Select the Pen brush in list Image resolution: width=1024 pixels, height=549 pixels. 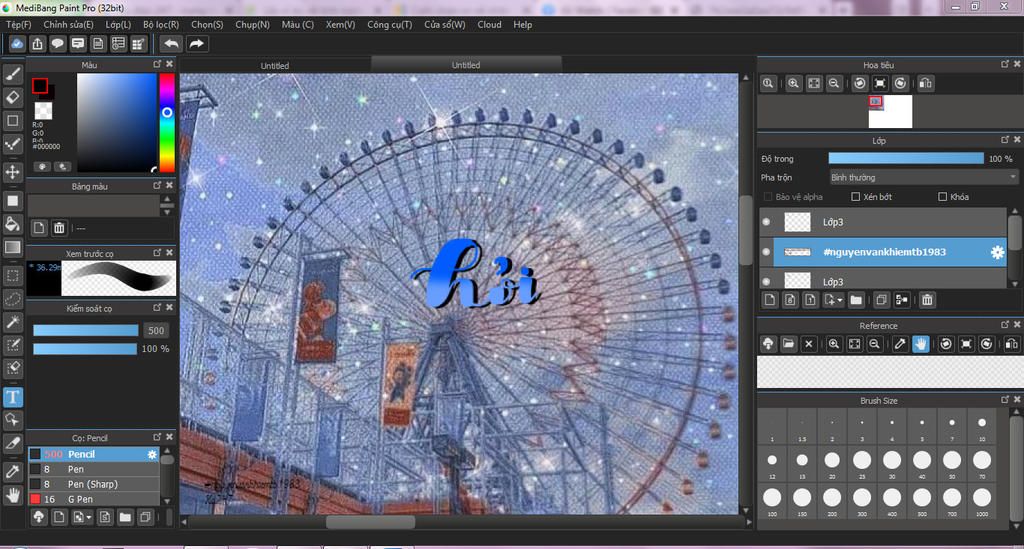(93, 469)
